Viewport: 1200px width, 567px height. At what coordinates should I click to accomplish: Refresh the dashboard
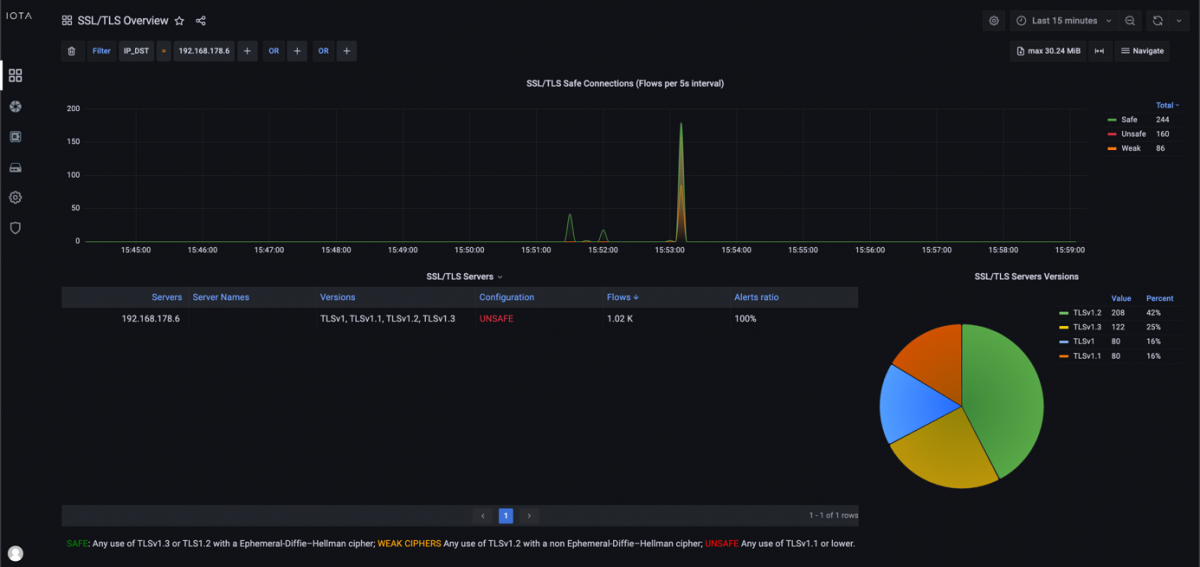[x=1157, y=21]
